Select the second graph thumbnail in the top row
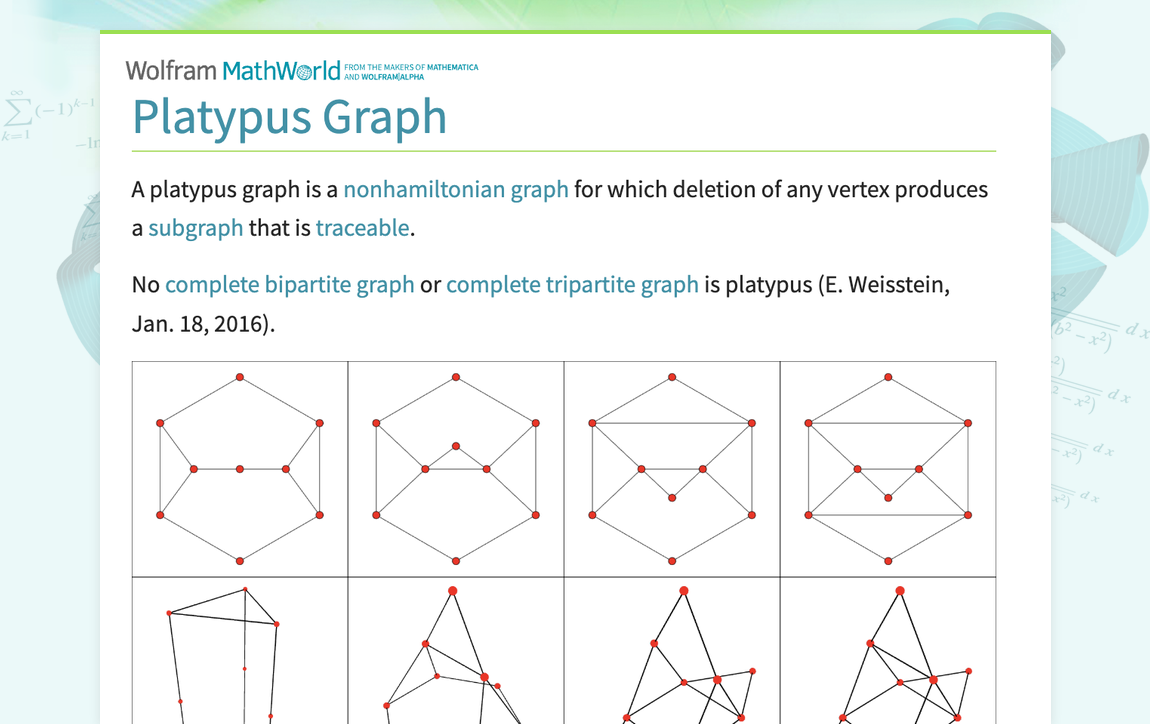 coord(456,468)
